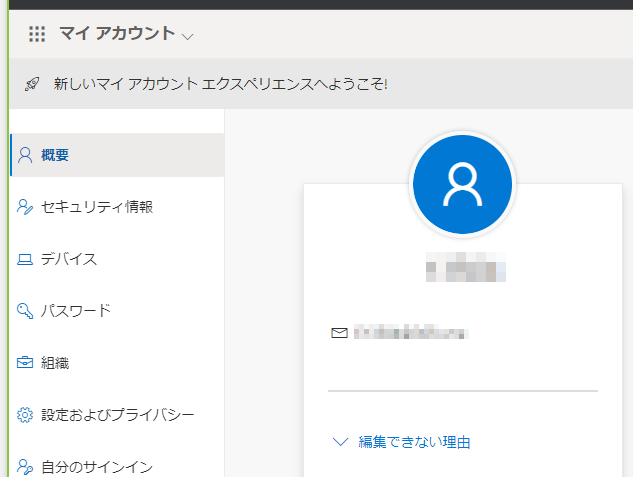Click the デバイス laptop icon
Screen dimensions: 633x477
click(26, 260)
